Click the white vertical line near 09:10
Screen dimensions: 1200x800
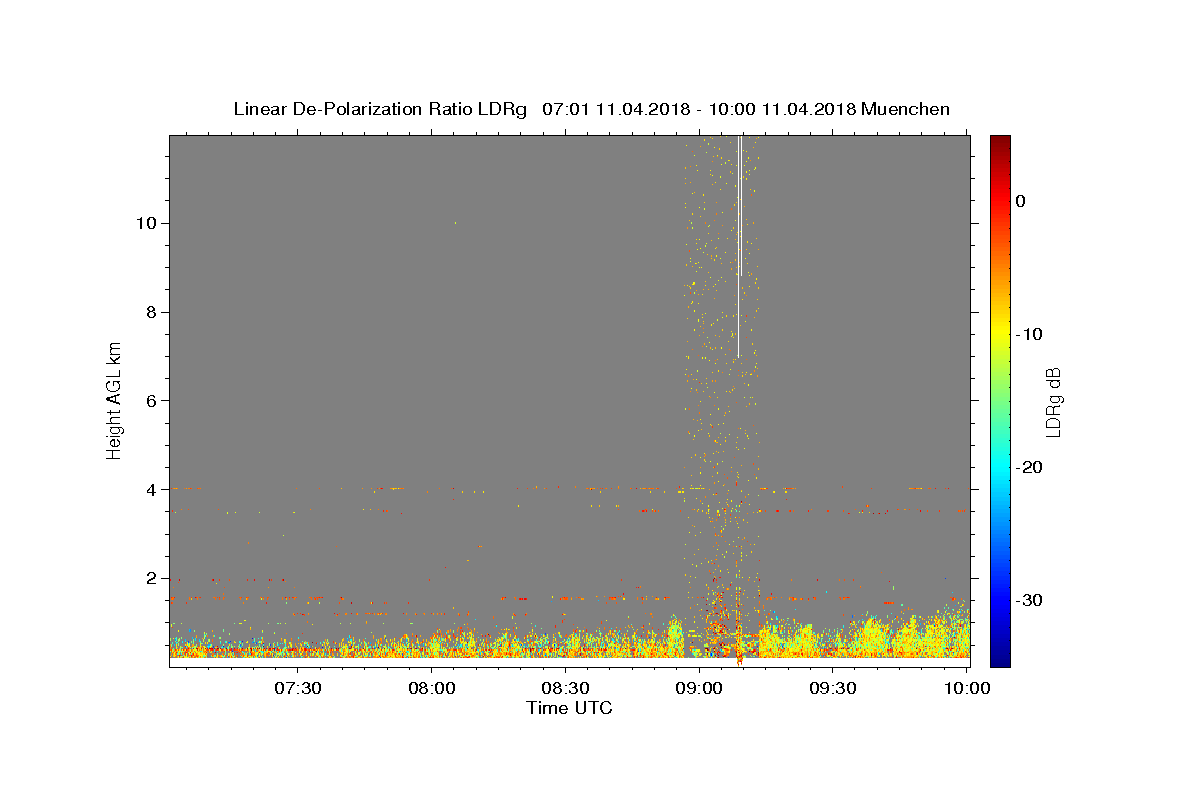pyautogui.click(x=739, y=246)
